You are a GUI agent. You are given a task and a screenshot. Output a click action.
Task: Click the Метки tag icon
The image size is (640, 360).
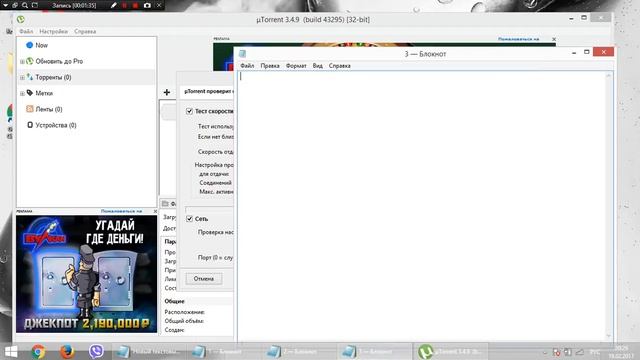coord(30,93)
